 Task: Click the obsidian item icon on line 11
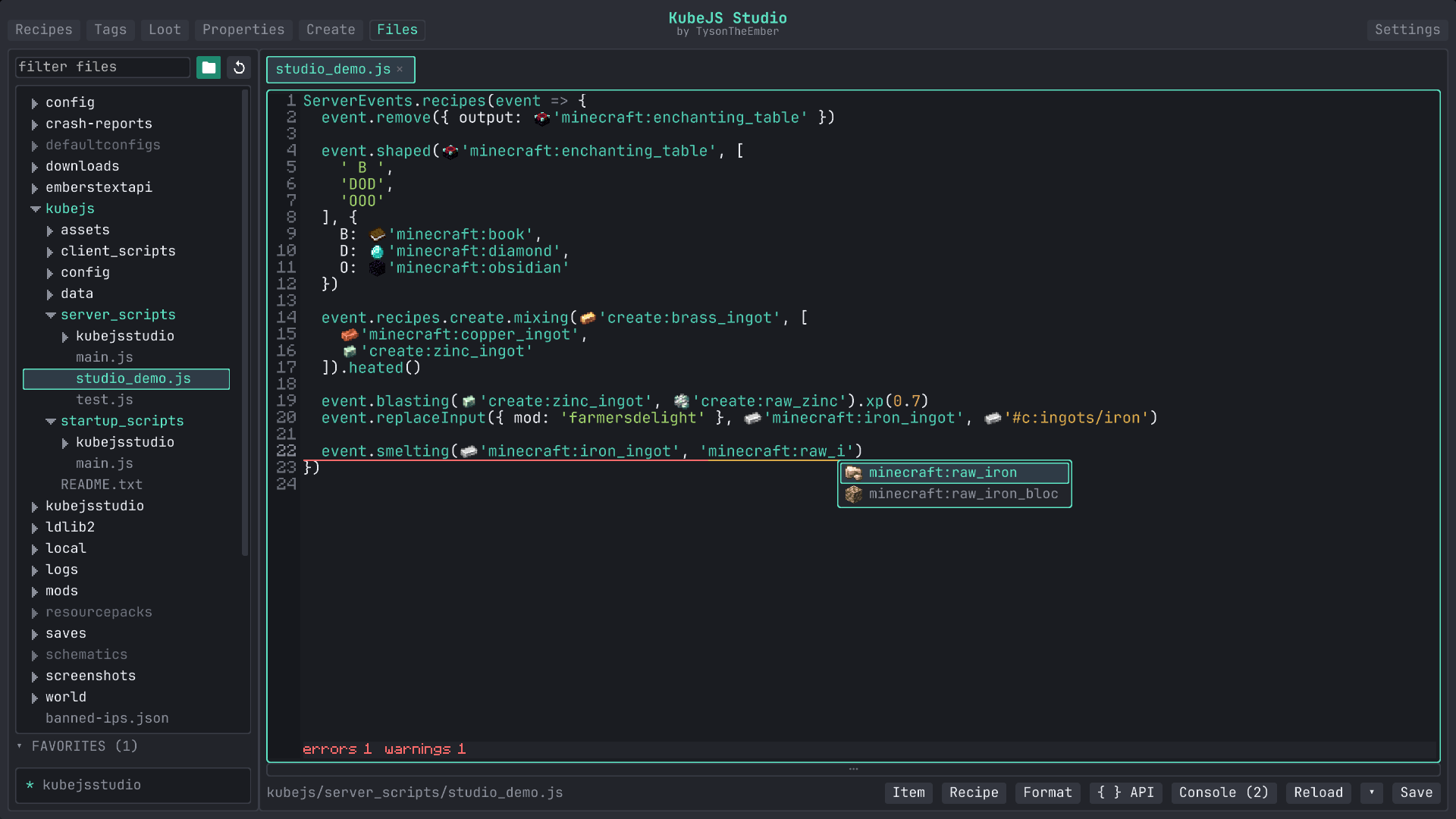pos(377,268)
